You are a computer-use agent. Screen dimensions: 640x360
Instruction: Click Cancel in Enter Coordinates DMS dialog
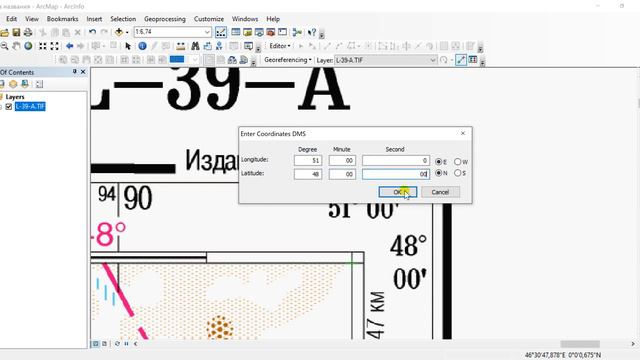click(440, 192)
